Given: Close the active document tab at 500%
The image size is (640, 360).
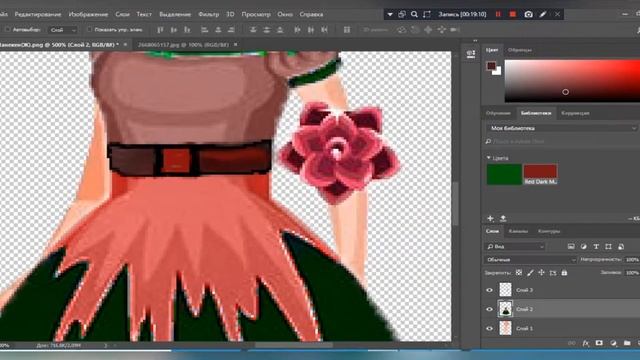Looking at the screenshot, I should tap(125, 44).
